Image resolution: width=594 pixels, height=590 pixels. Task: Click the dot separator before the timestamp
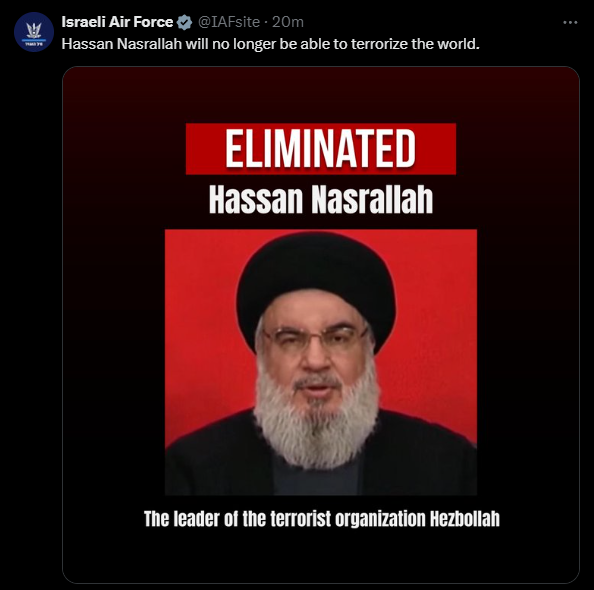266,23
